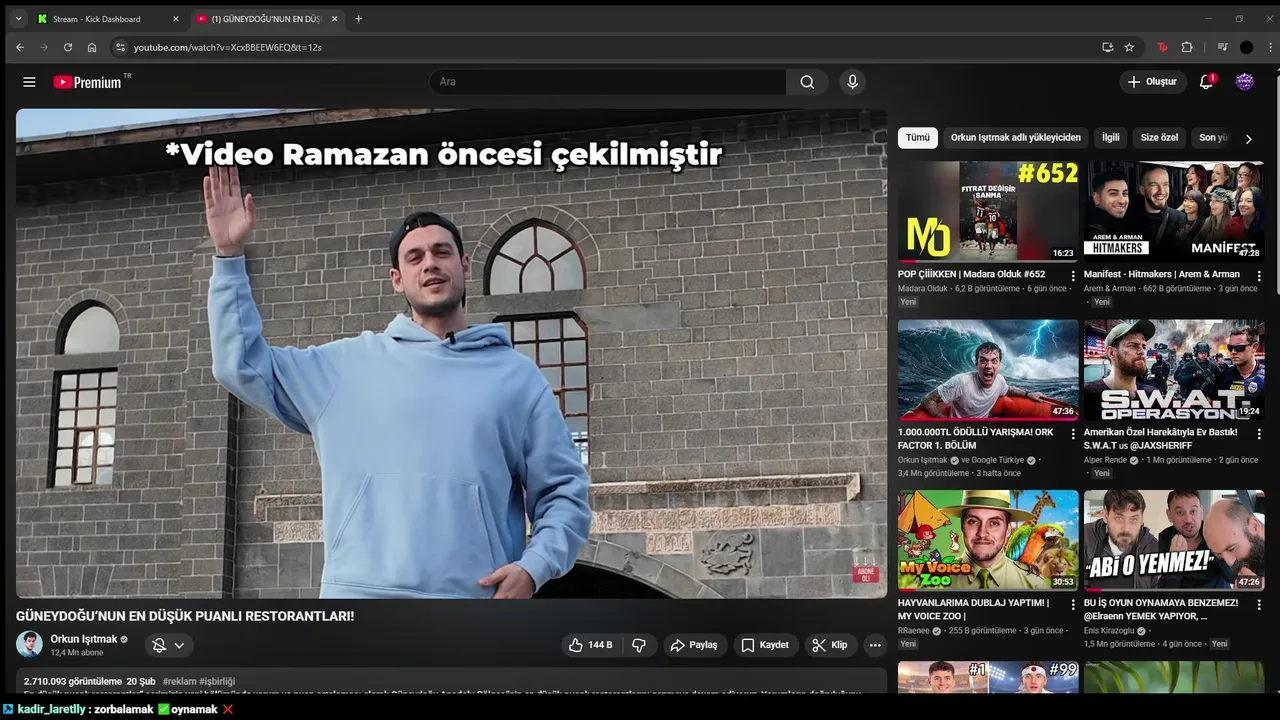This screenshot has height=720, width=1280.
Task: Open browser extensions puzzle icon
Action: [1187, 47]
